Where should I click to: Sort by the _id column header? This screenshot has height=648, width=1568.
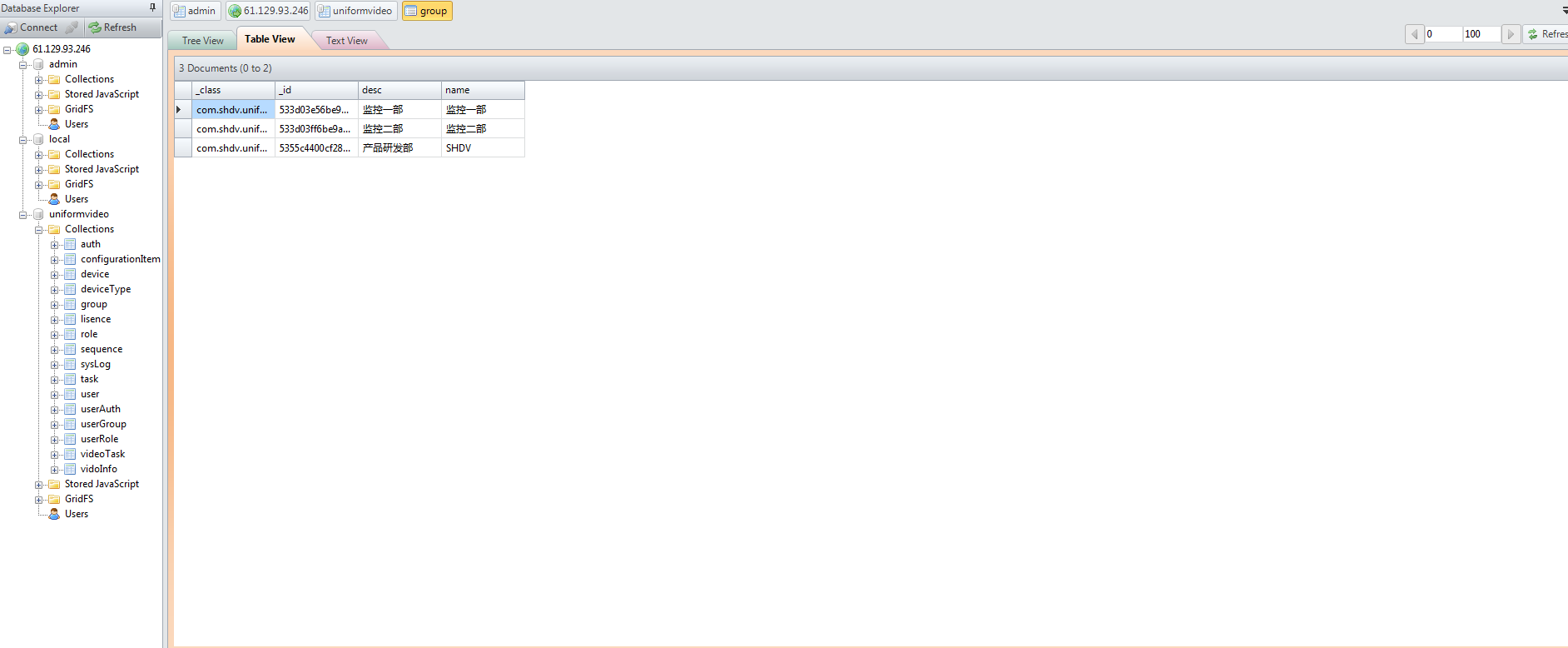(x=316, y=90)
